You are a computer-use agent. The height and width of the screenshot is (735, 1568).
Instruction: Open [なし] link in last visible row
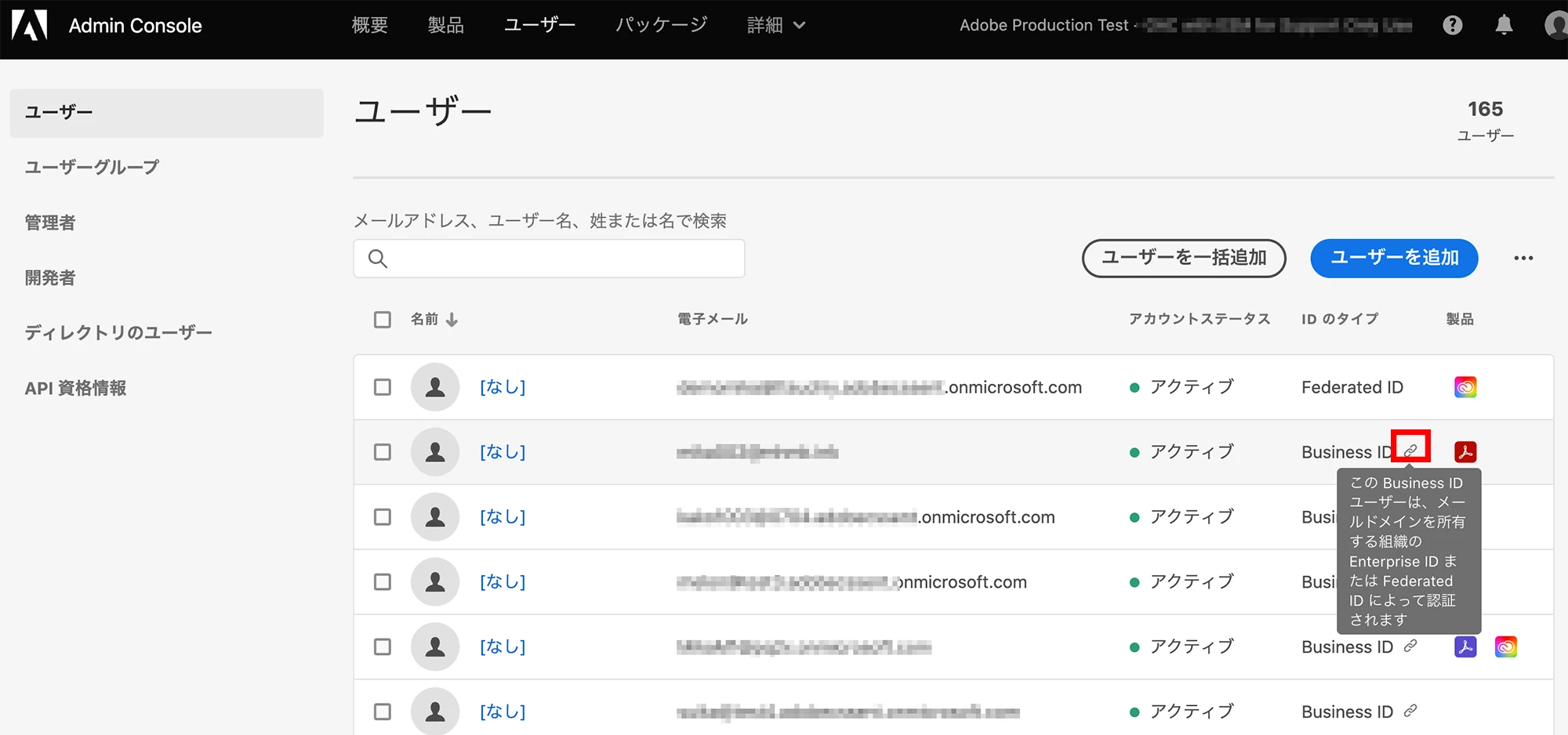tap(503, 711)
